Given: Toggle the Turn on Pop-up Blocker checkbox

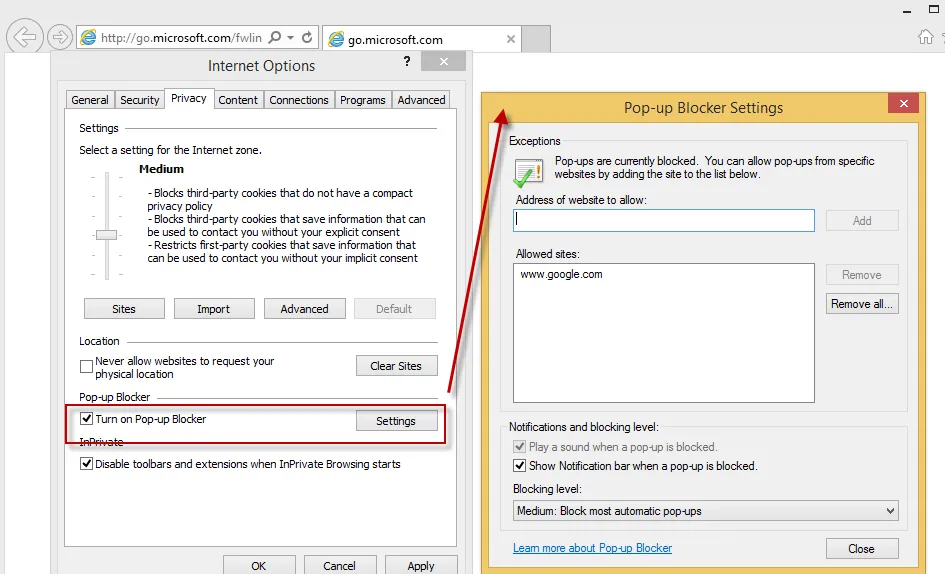Looking at the screenshot, I should [86, 418].
